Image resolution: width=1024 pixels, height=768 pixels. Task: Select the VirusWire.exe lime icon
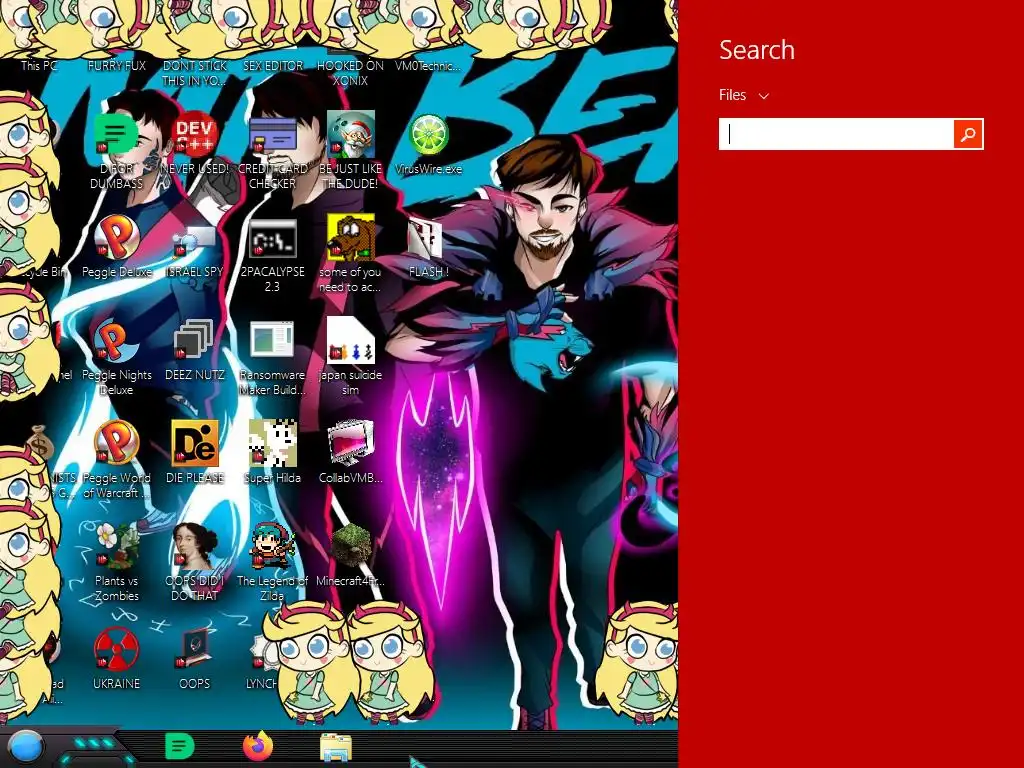428,134
